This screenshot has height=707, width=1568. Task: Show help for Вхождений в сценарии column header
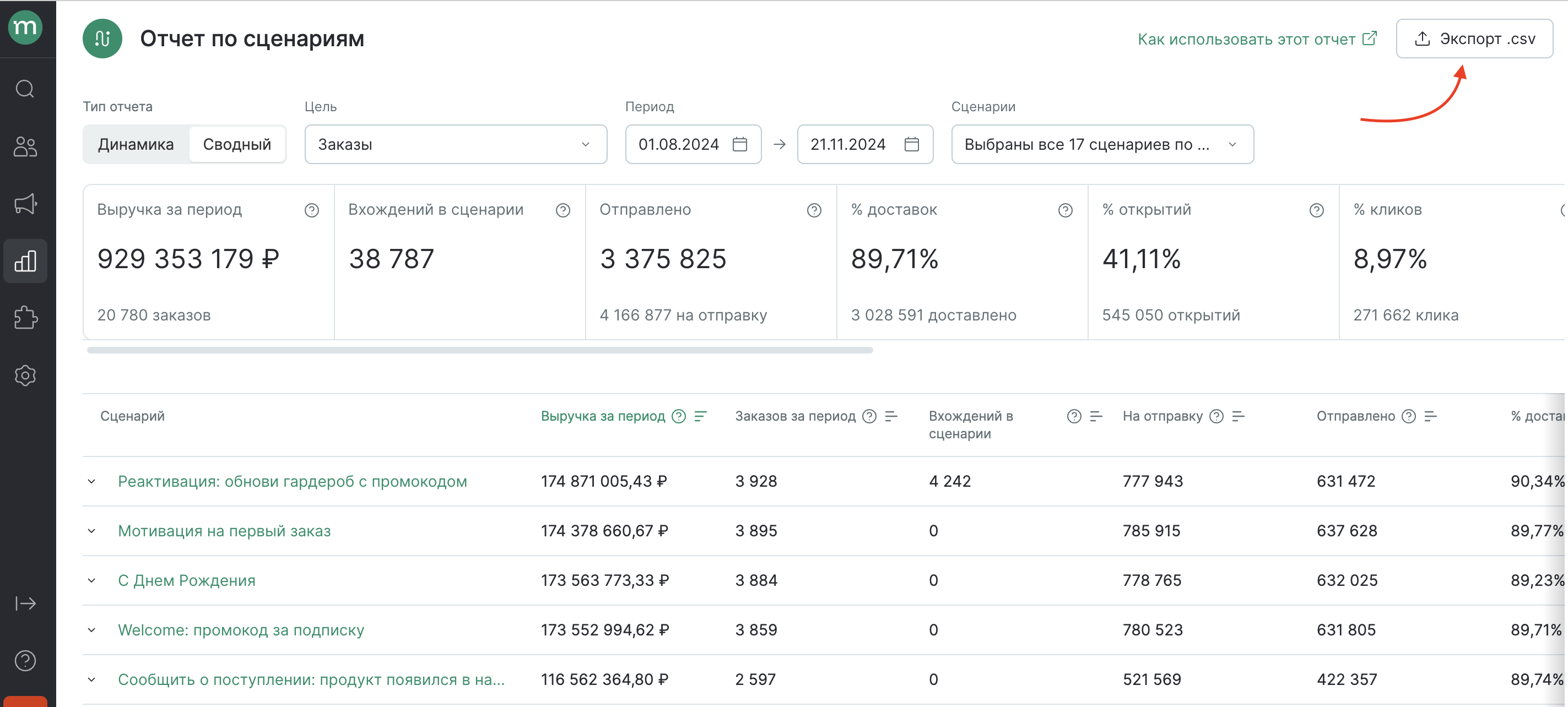[1074, 416]
